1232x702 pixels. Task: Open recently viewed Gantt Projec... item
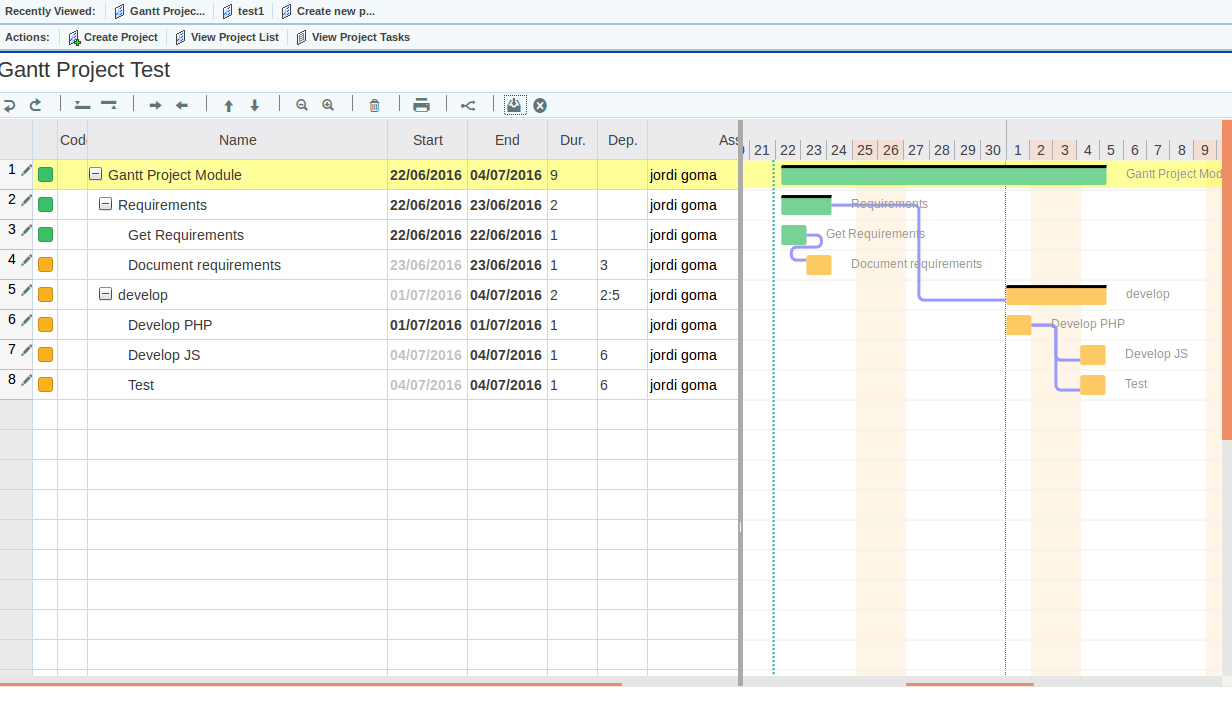click(160, 11)
